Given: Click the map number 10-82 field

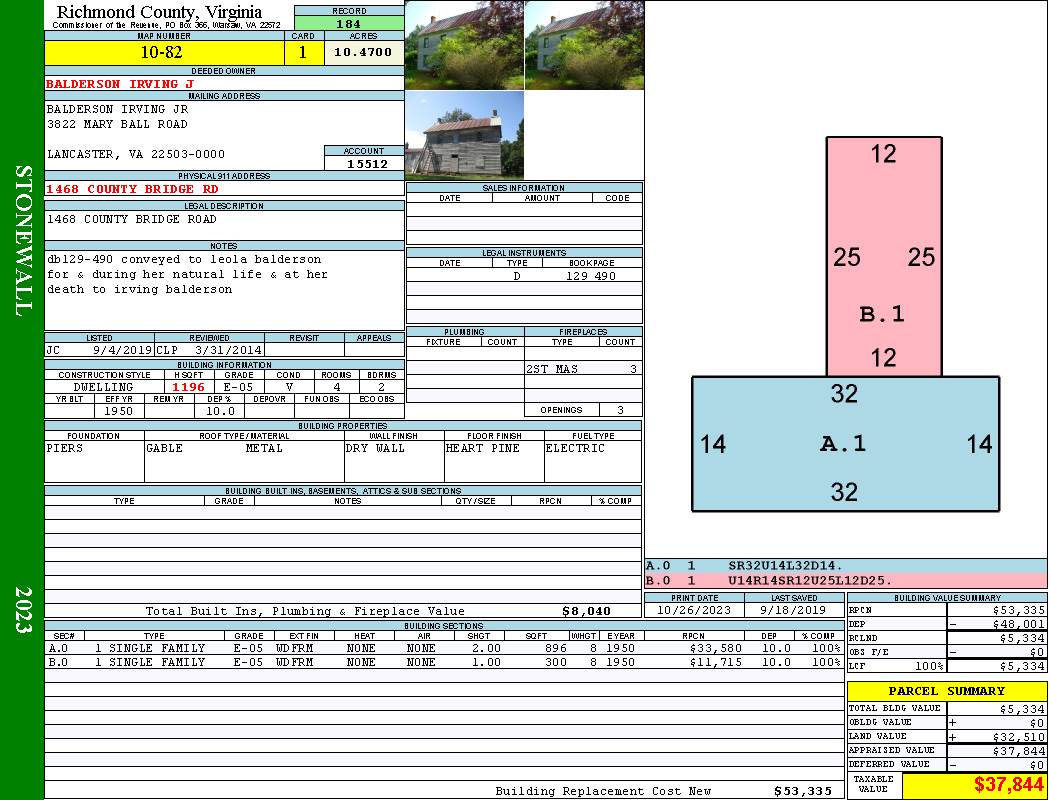Looking at the screenshot, I should [x=164, y=53].
